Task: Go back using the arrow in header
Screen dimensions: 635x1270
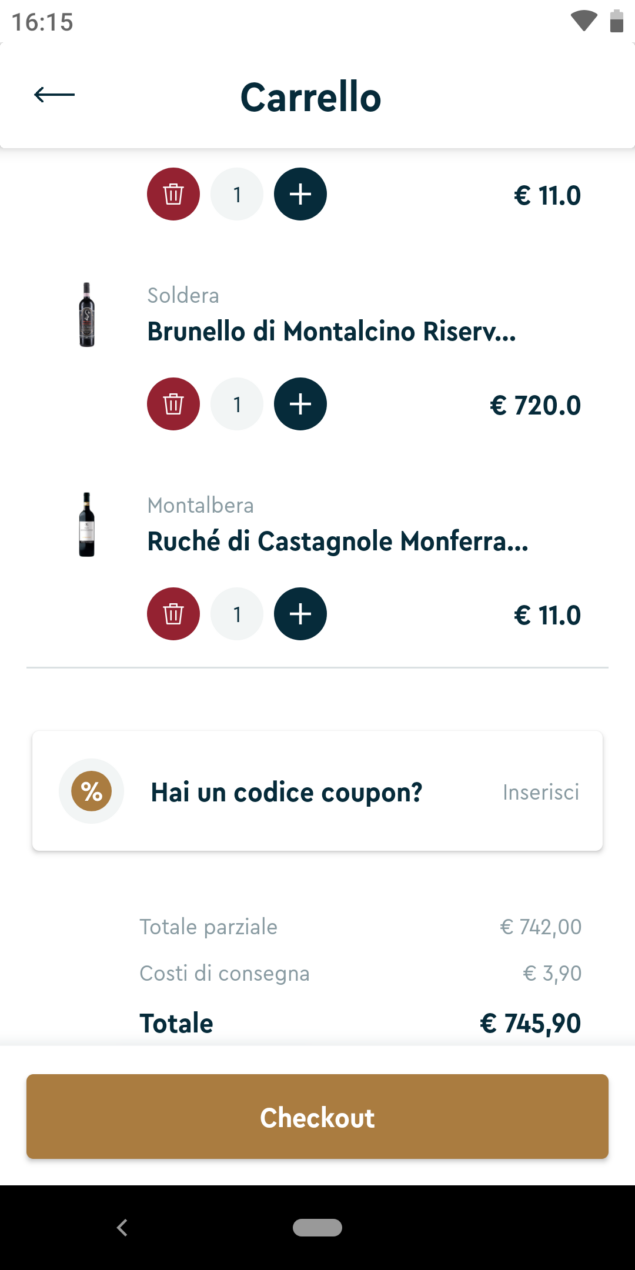Action: coord(54,95)
